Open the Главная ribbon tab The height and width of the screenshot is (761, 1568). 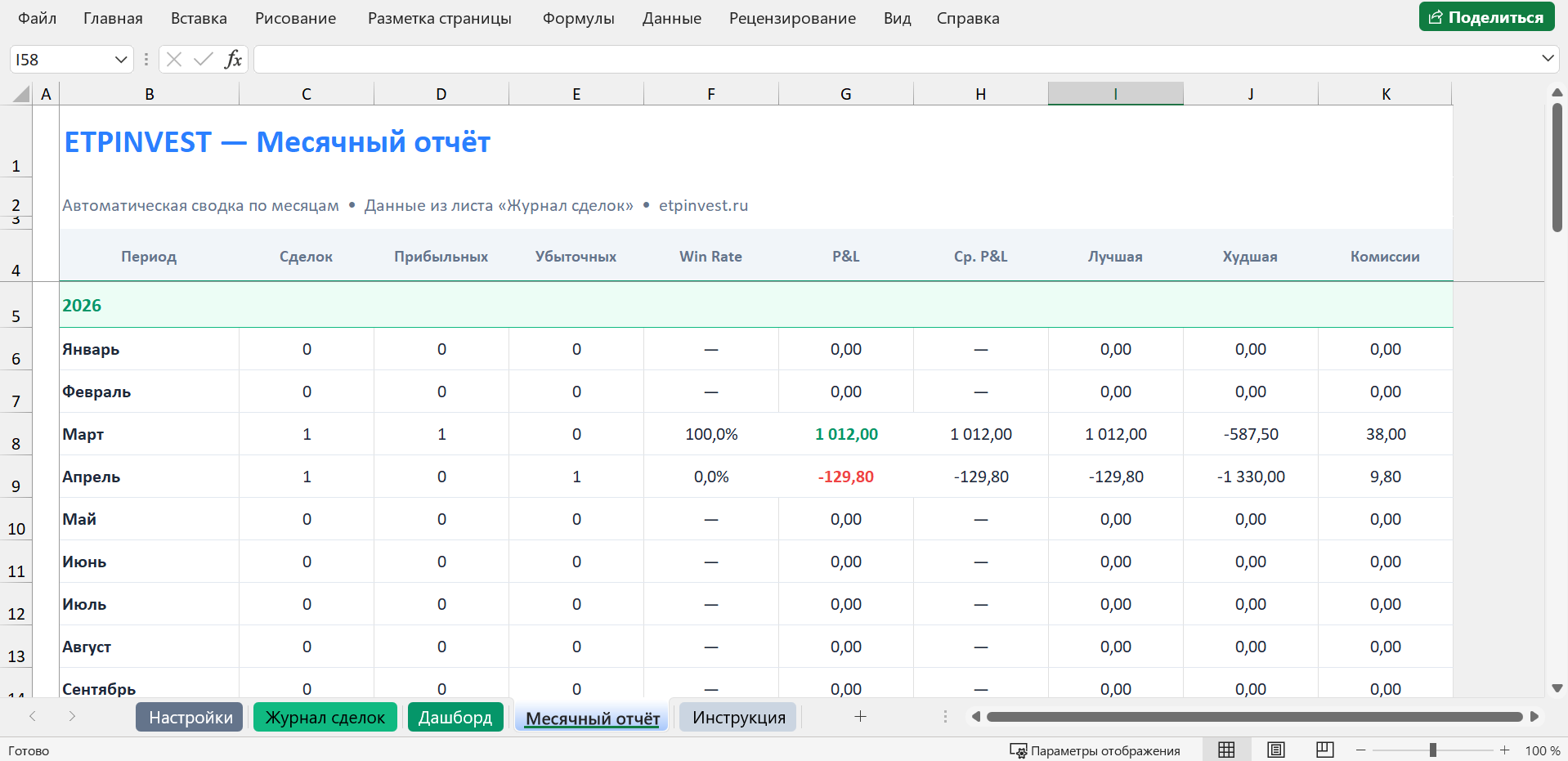(x=113, y=18)
